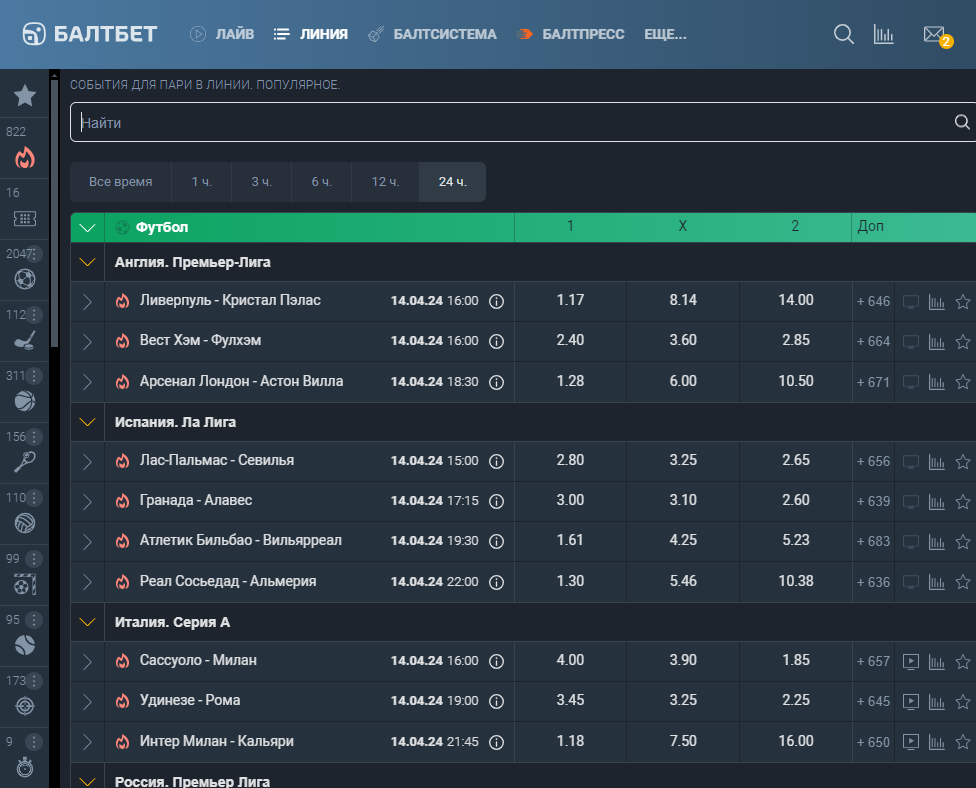Screen dimensions: 976x788
Task: Add Арсенал Лондон - Астон Вилла to favorites
Action: click(x=963, y=382)
